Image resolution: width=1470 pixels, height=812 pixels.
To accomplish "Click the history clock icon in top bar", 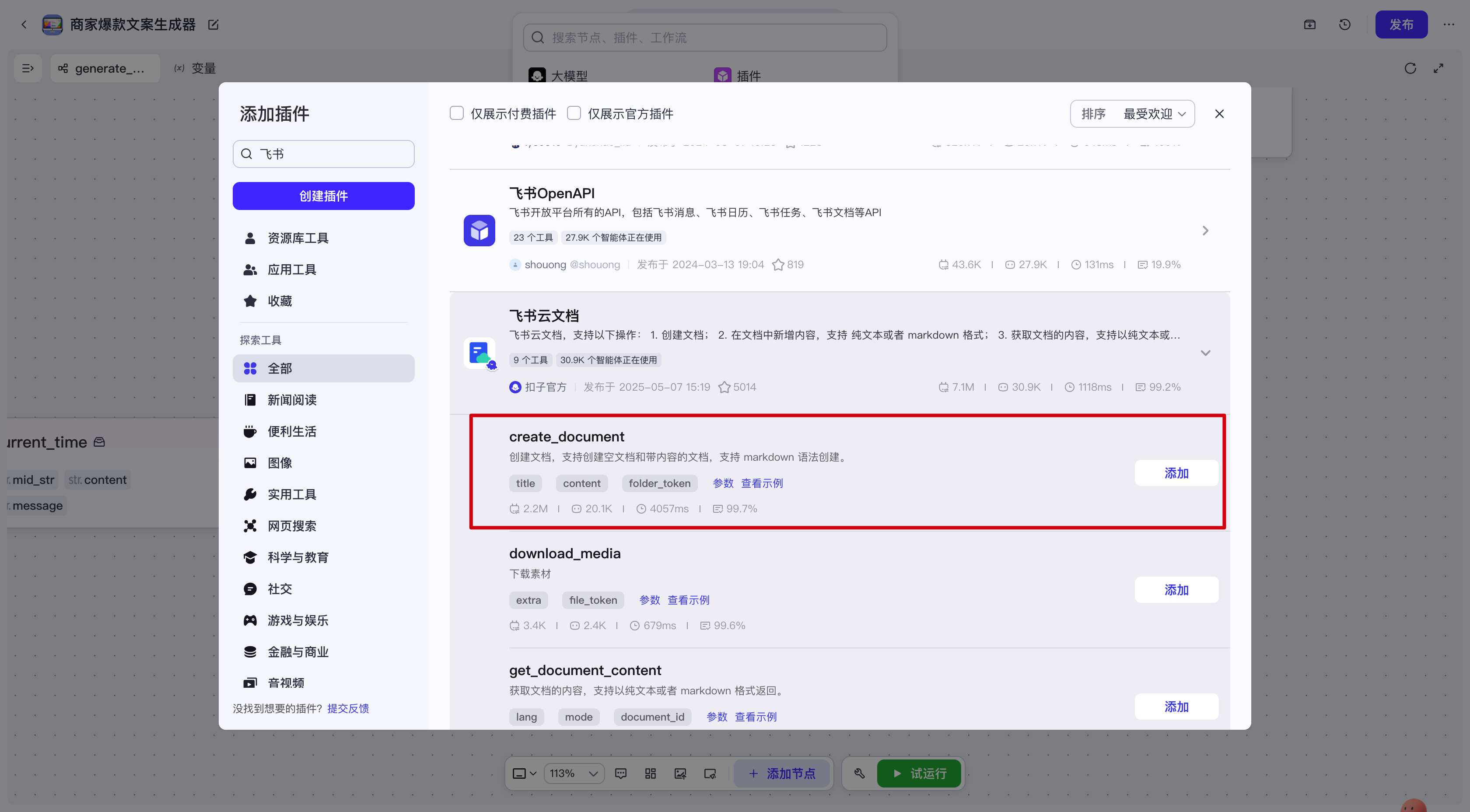I will [1344, 24].
